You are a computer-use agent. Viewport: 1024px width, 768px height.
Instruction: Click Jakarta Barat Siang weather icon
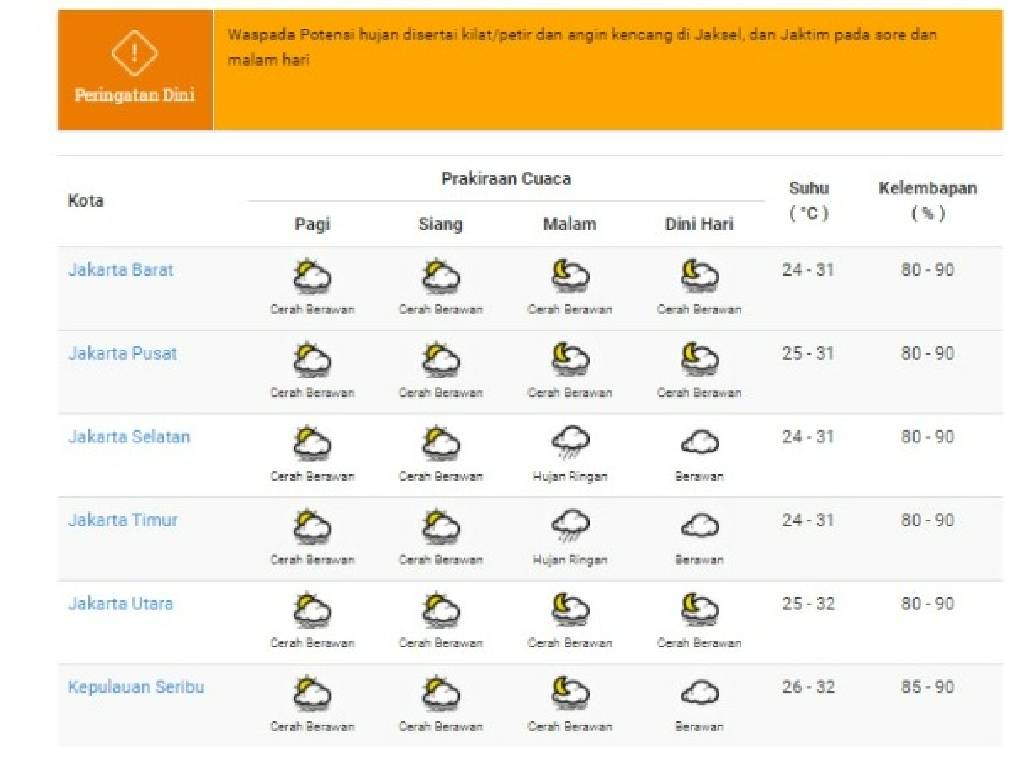click(x=441, y=276)
